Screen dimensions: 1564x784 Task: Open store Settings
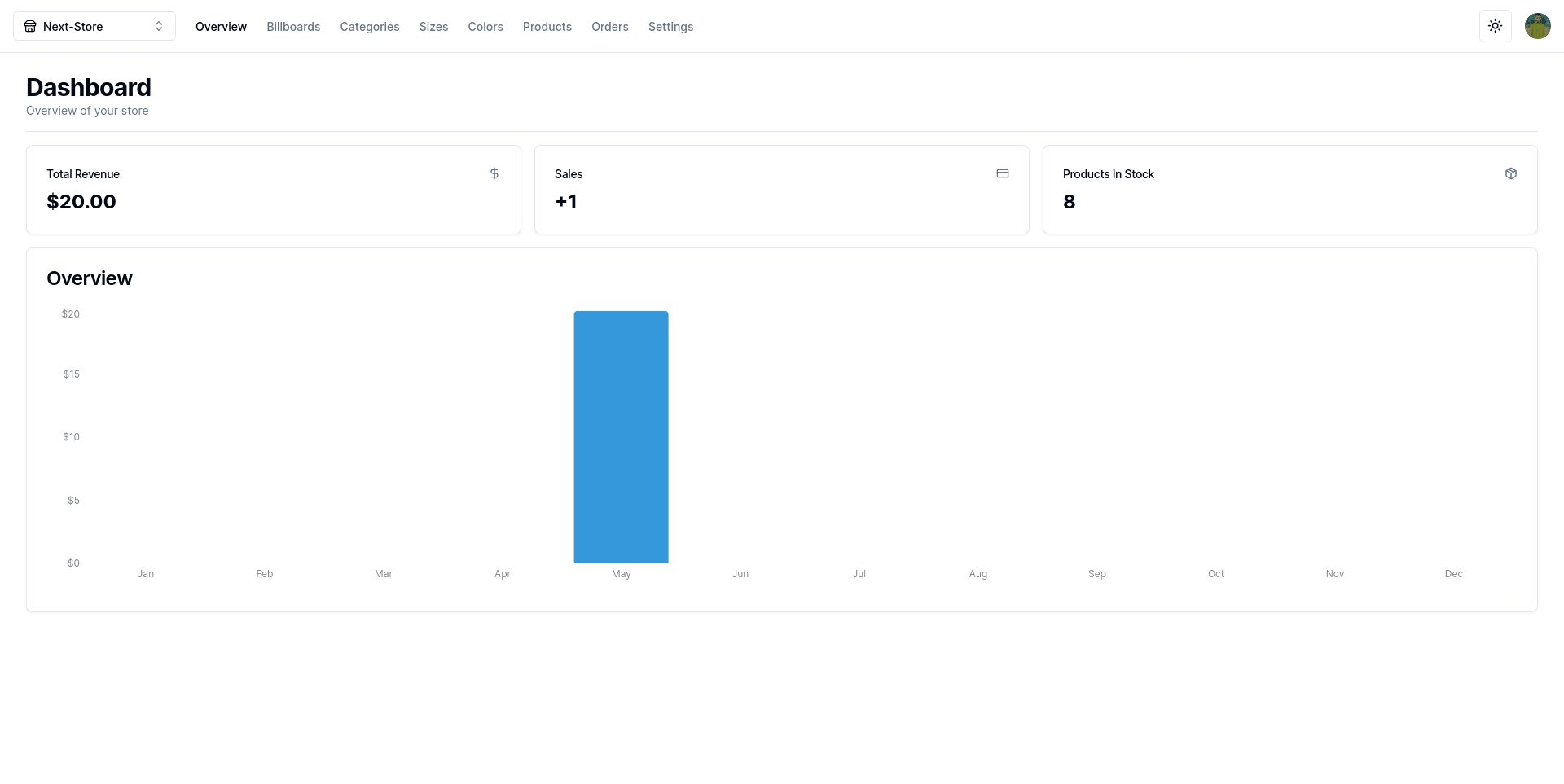[670, 27]
